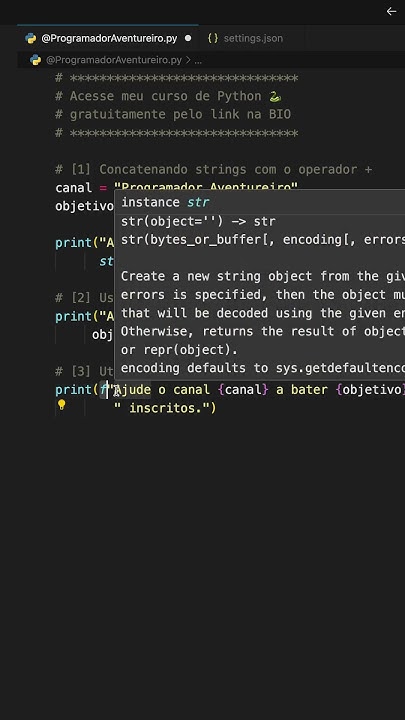Click 'print' on the f-string line
This screenshot has height=720, width=405.
coord(73,390)
